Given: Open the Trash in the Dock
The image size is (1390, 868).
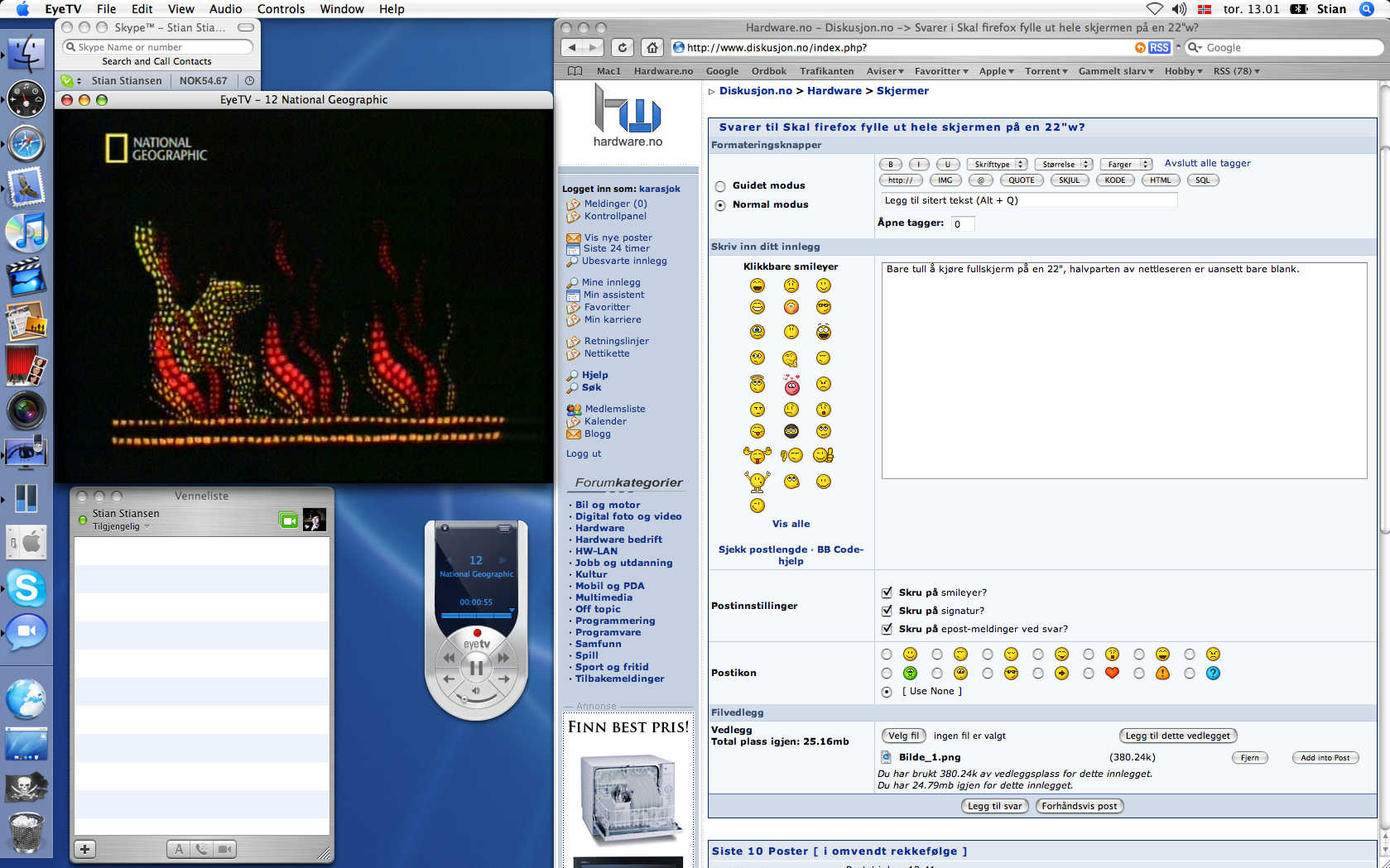Looking at the screenshot, I should [x=26, y=832].
